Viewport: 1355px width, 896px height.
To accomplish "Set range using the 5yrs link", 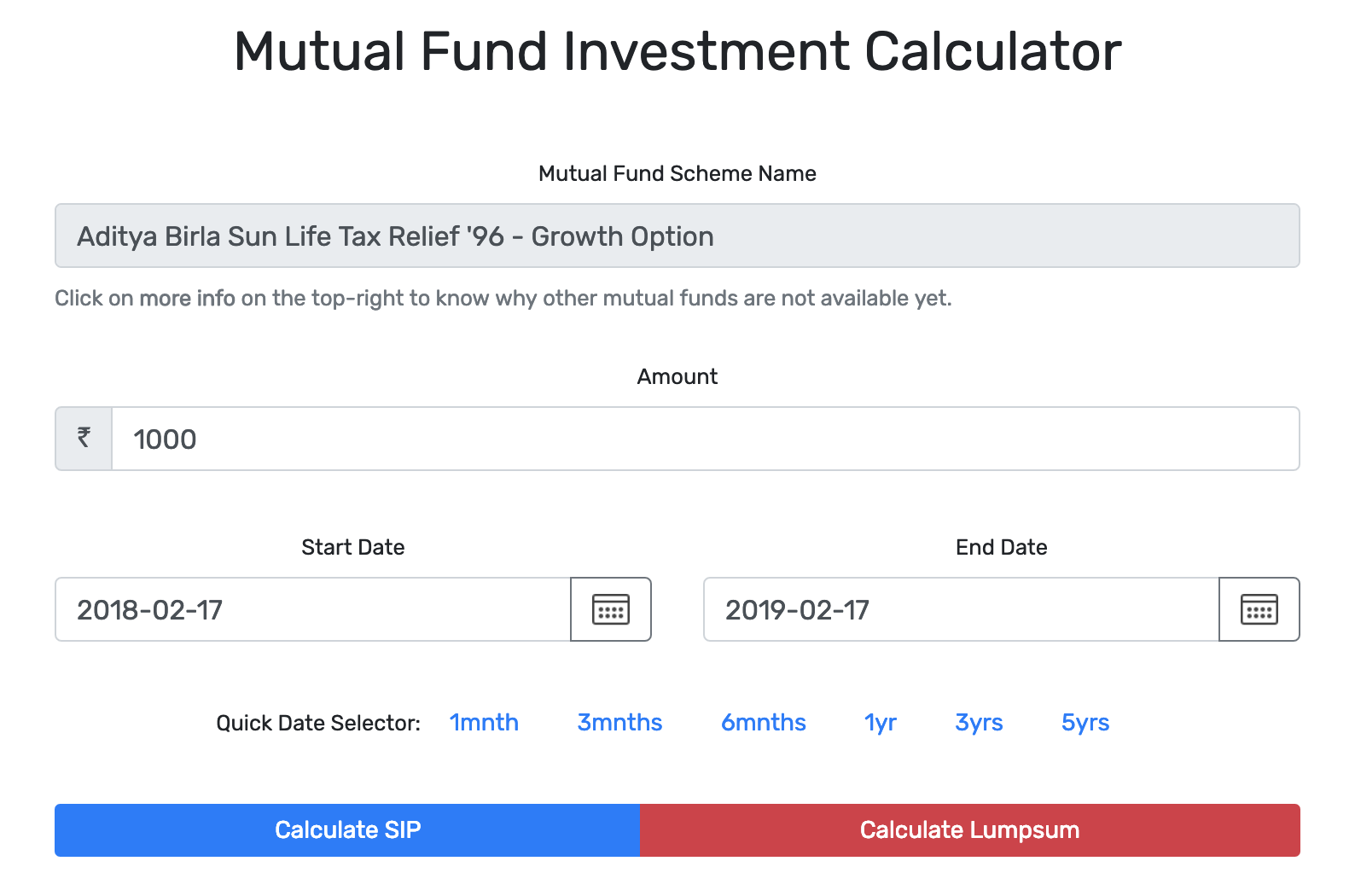I will (1085, 723).
